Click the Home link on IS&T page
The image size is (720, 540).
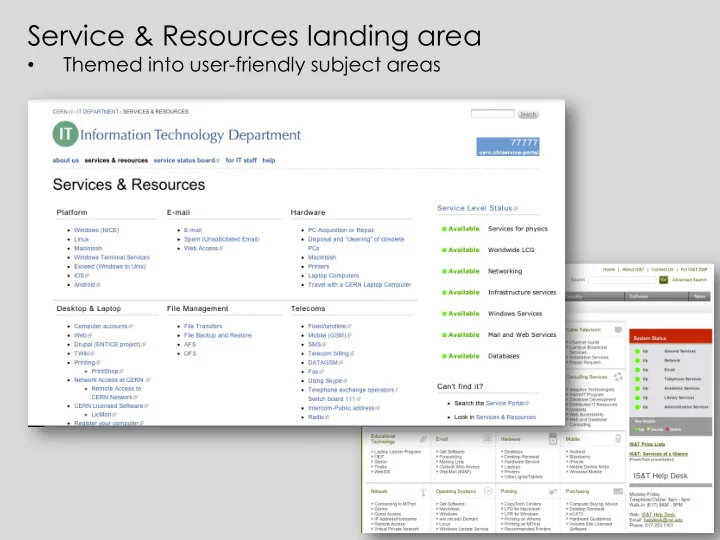(x=608, y=270)
